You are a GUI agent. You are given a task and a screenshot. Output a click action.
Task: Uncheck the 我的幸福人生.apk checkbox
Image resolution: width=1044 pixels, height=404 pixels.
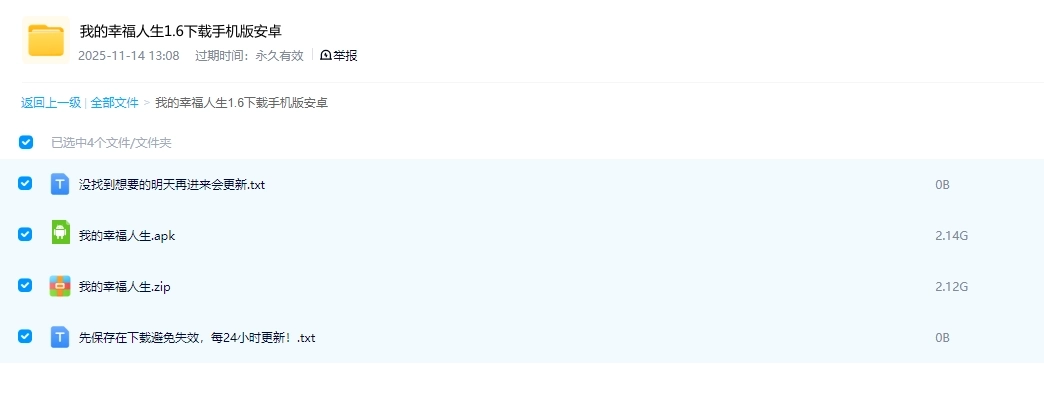click(26, 234)
